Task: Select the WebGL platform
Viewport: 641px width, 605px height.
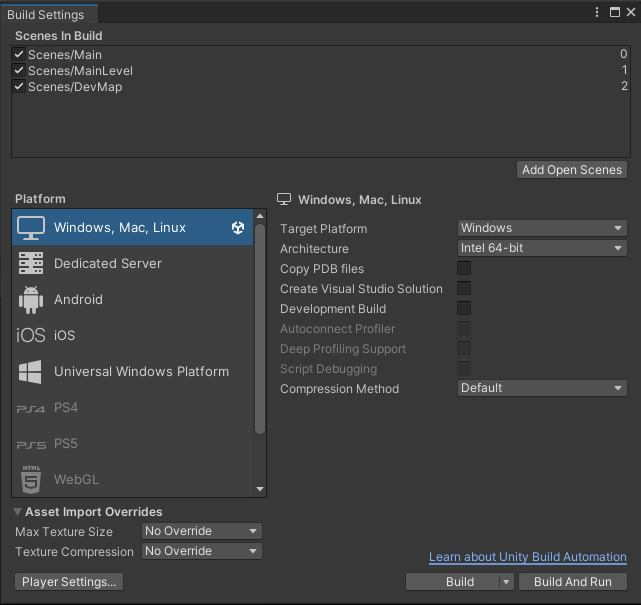Action: click(x=132, y=479)
